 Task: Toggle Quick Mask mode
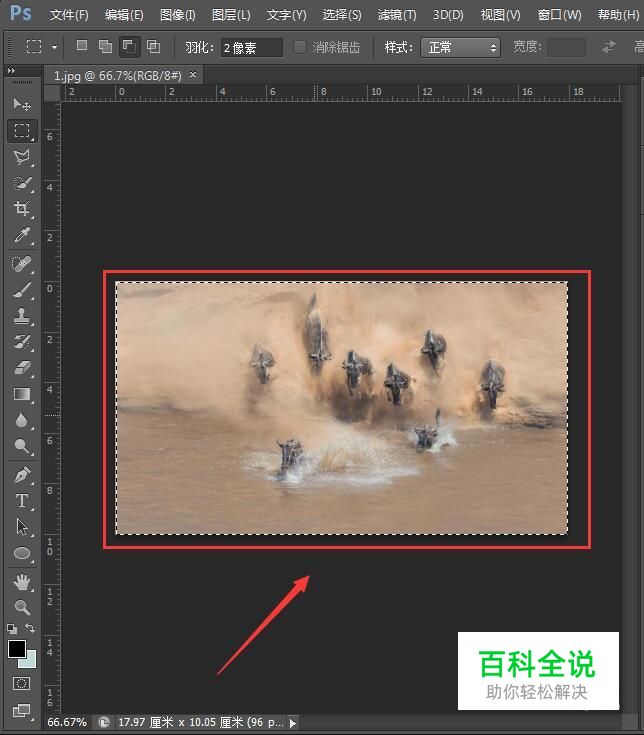pos(21,683)
